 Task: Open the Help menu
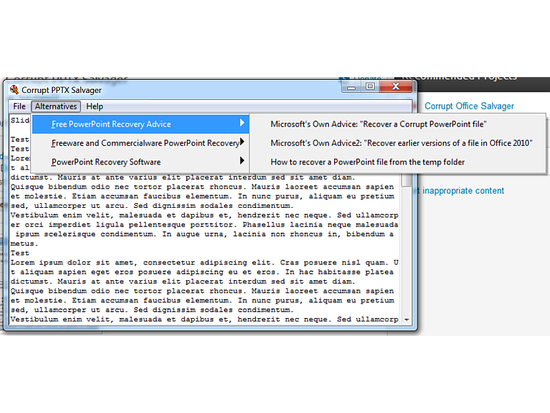[95, 106]
